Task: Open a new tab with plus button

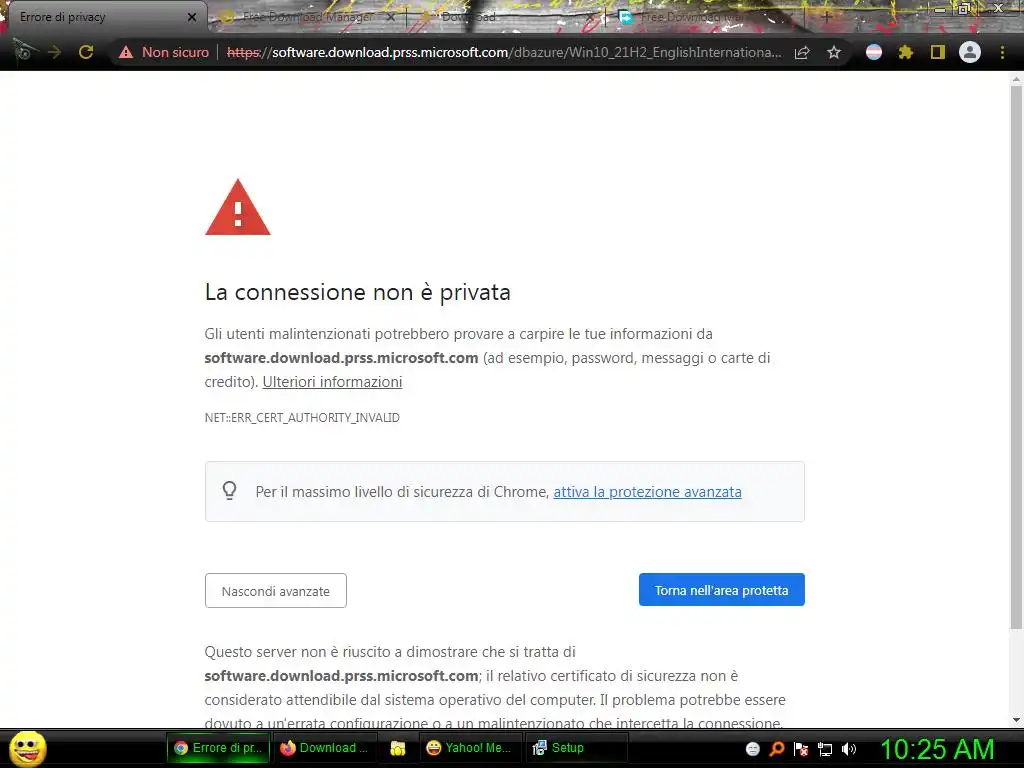Action: coord(826,17)
